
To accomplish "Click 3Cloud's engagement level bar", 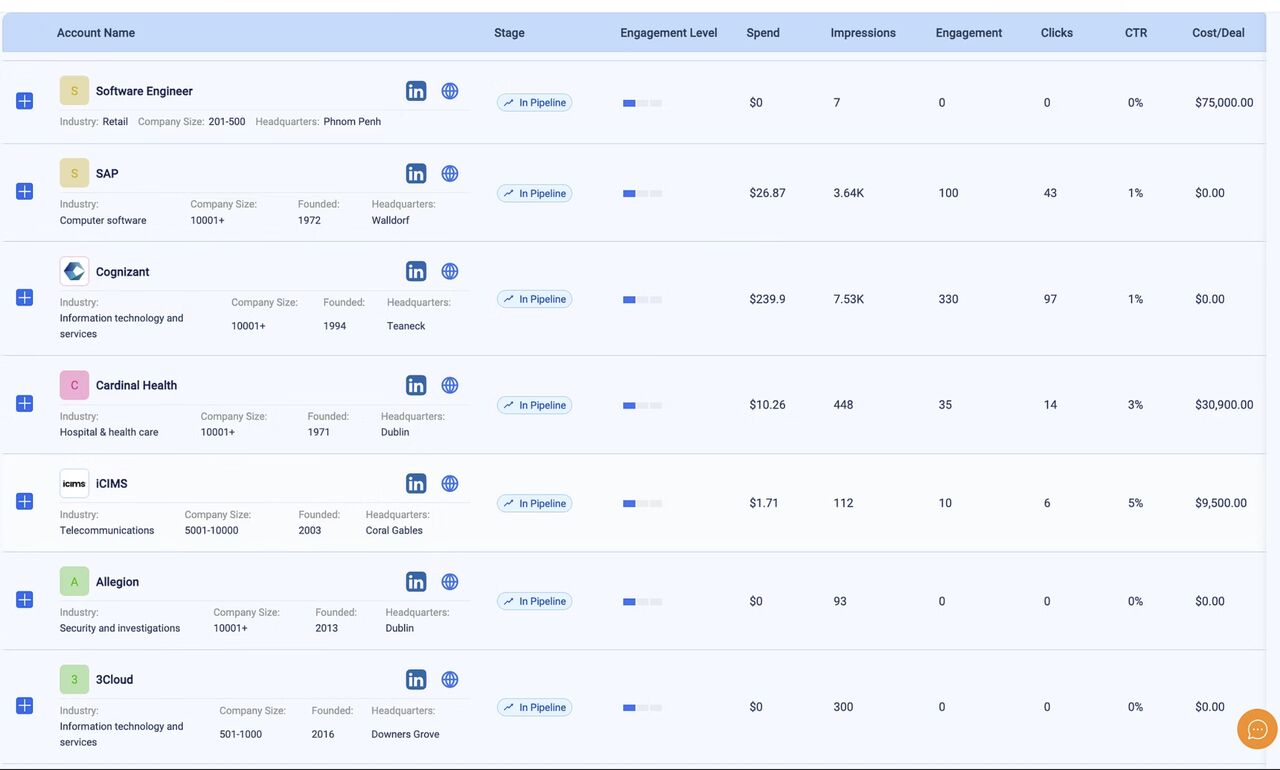I will [x=642, y=707].
